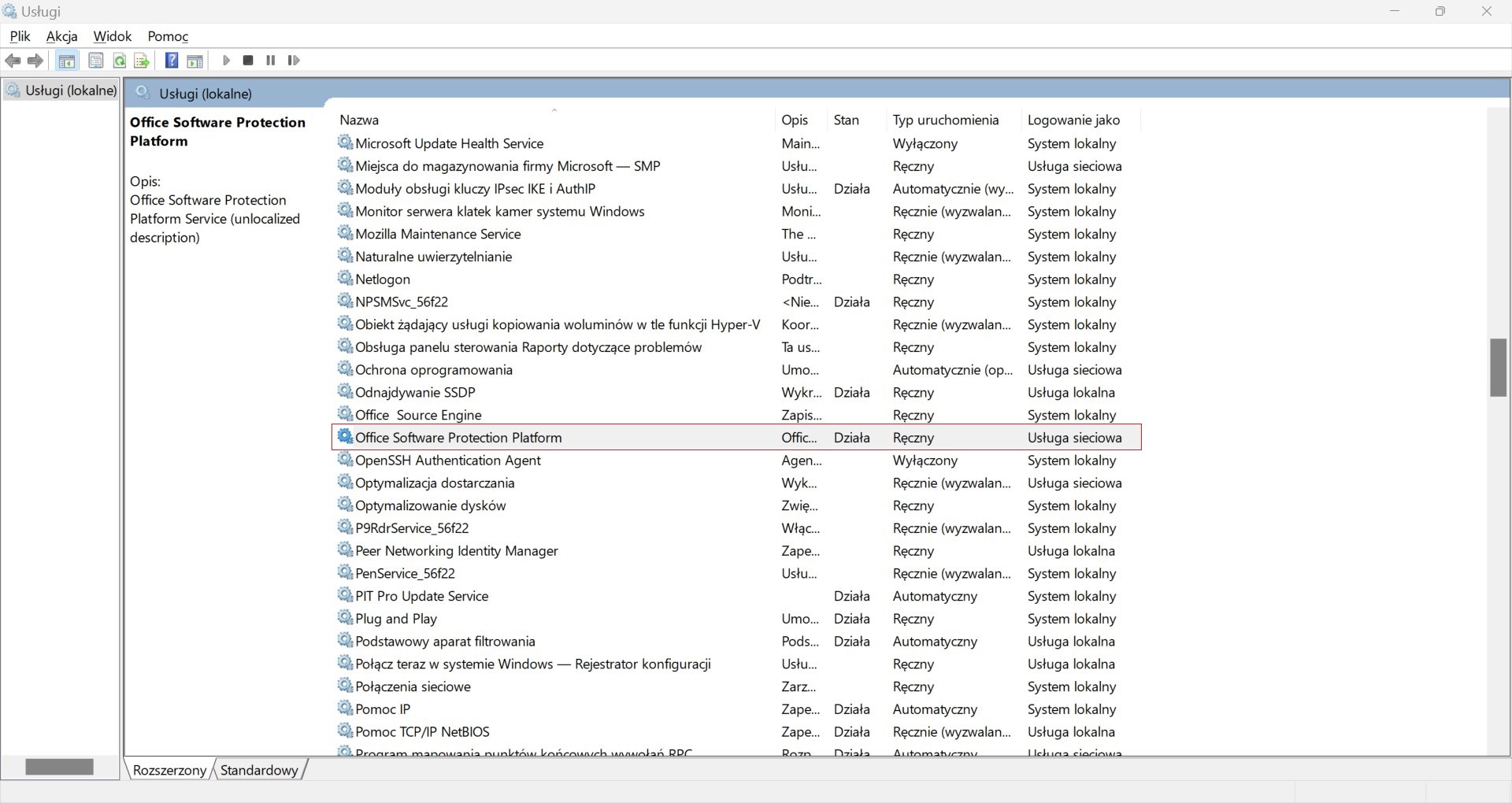1512x803 pixels.
Task: Select the OpenSSH Authentication Agent service
Action: point(736,461)
